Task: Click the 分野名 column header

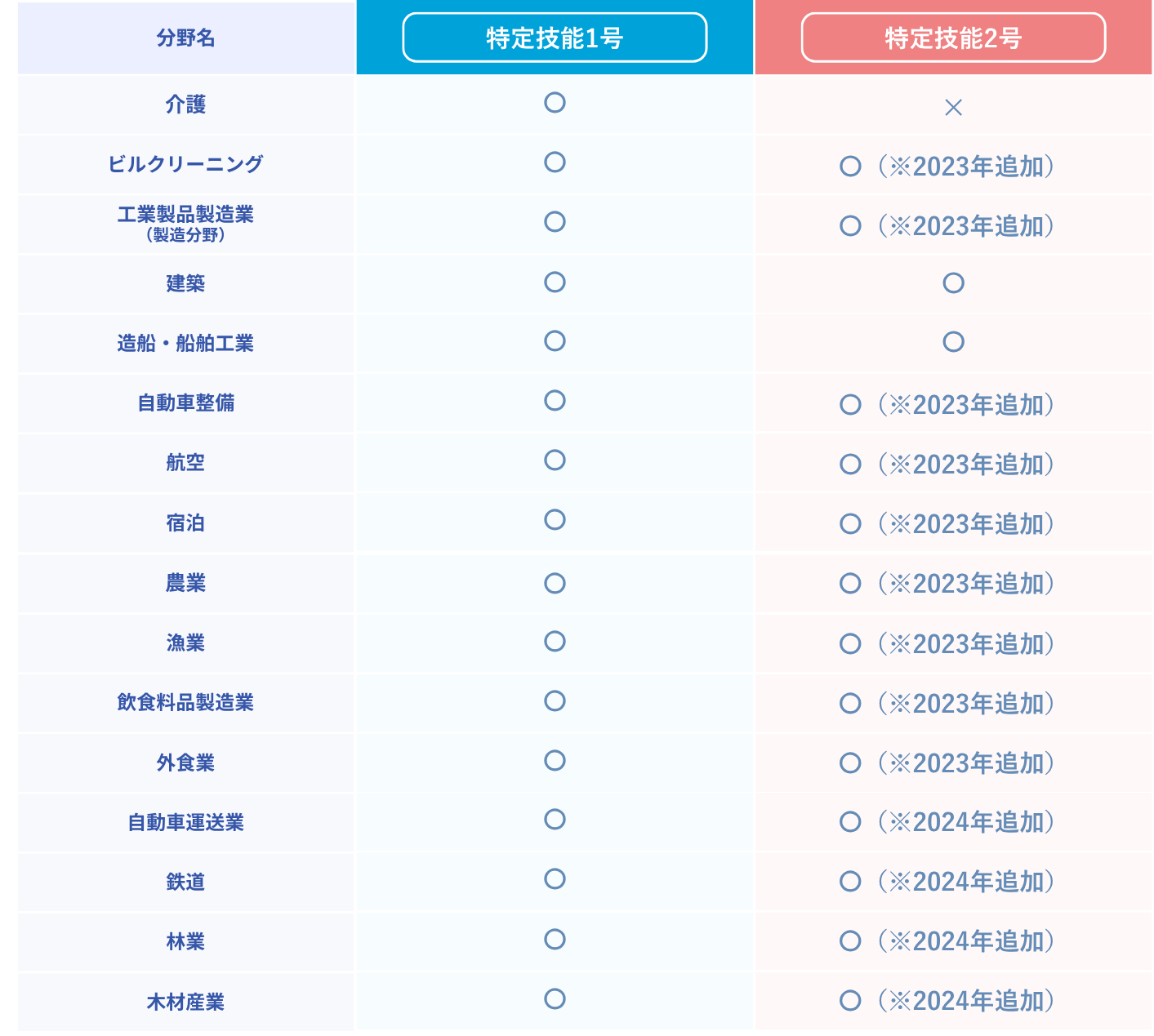Action: (x=186, y=38)
